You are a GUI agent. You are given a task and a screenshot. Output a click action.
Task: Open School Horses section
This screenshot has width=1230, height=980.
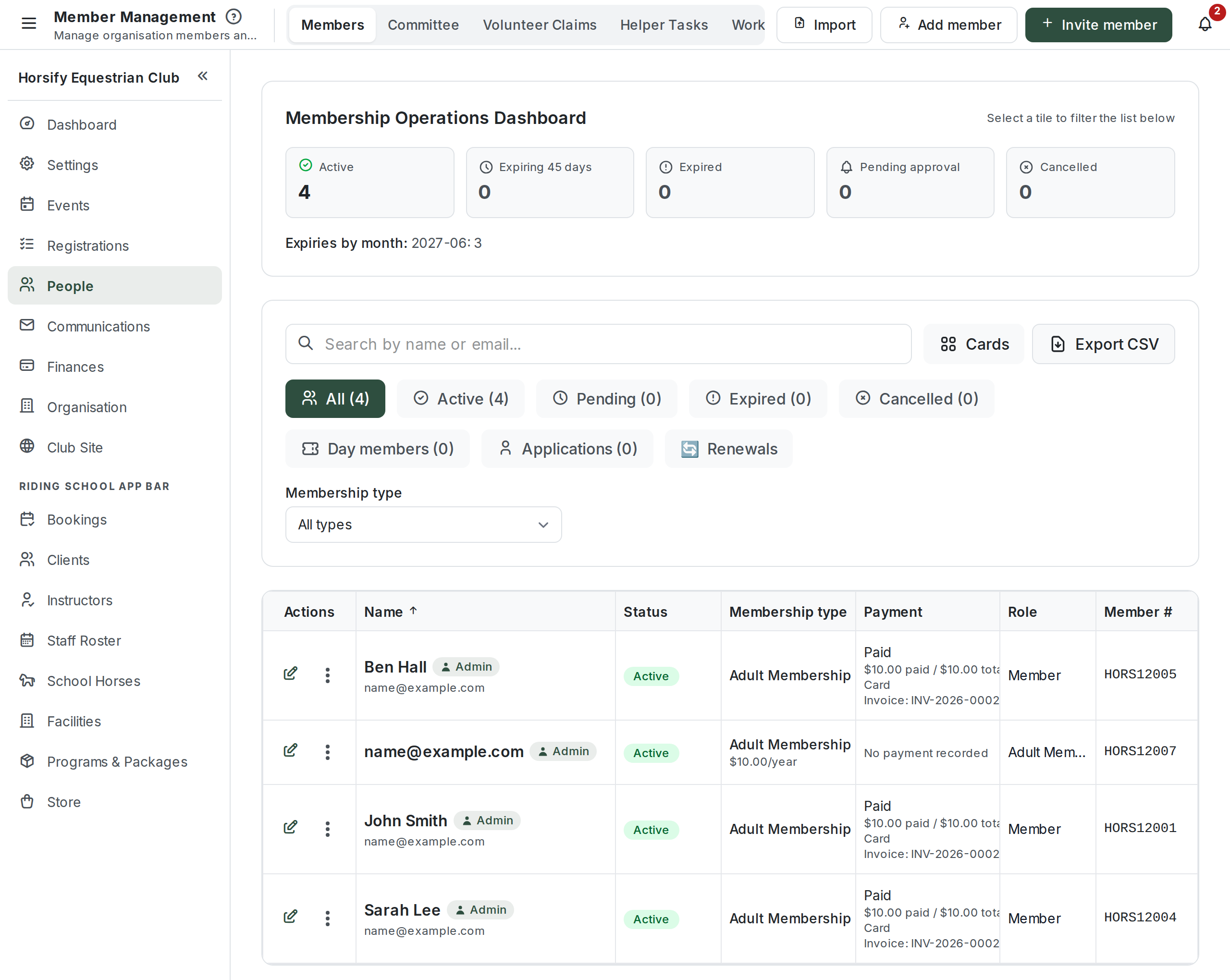[115, 681]
